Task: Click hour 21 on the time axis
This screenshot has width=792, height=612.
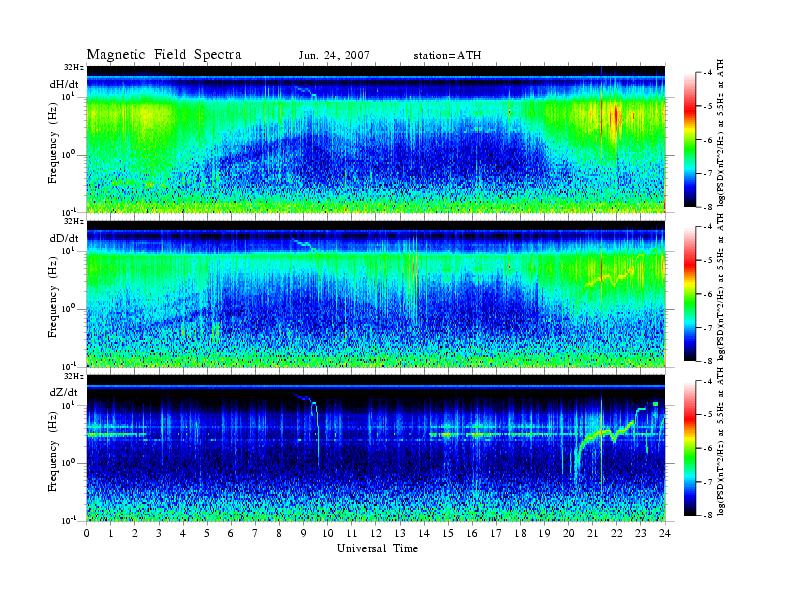Action: (x=592, y=533)
